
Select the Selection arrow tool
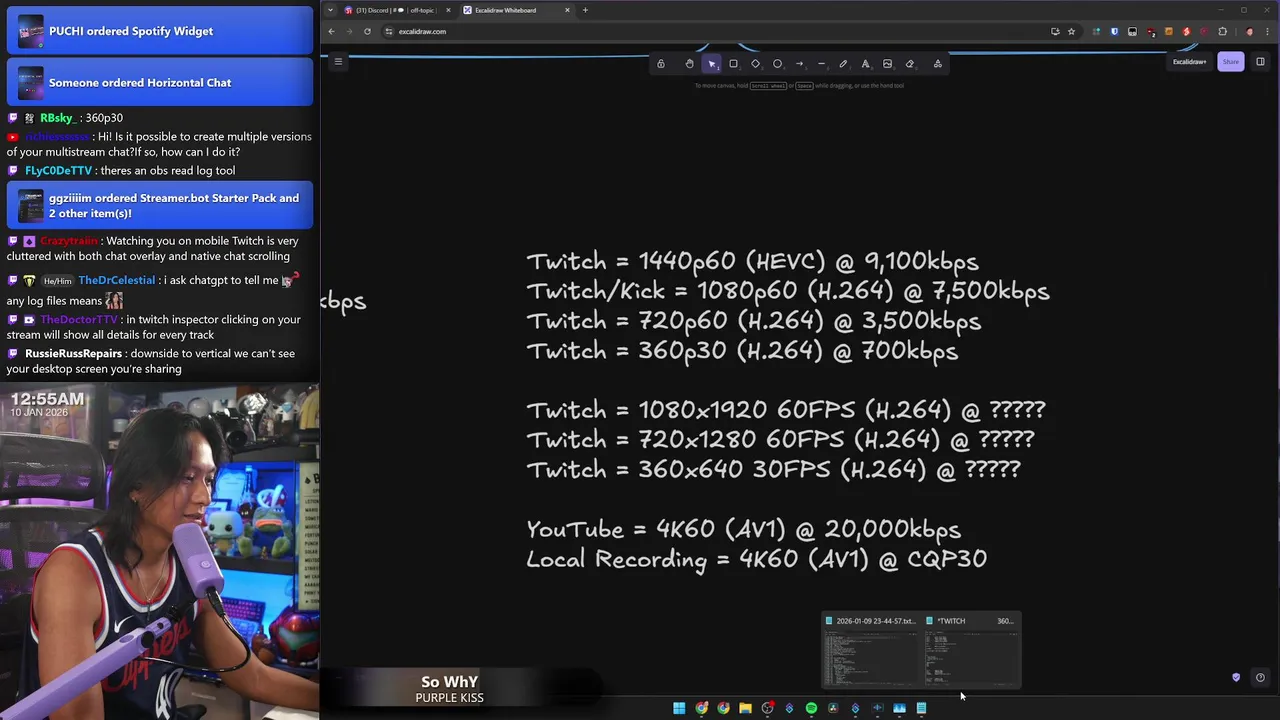pos(711,64)
